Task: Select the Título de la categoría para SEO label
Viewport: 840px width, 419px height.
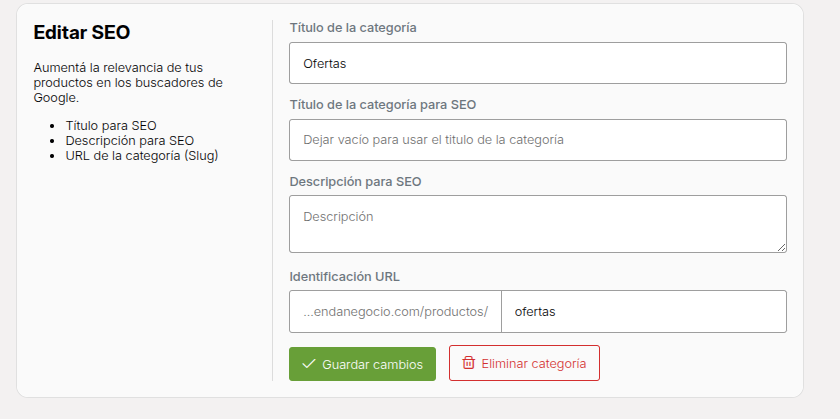Action: pos(382,104)
